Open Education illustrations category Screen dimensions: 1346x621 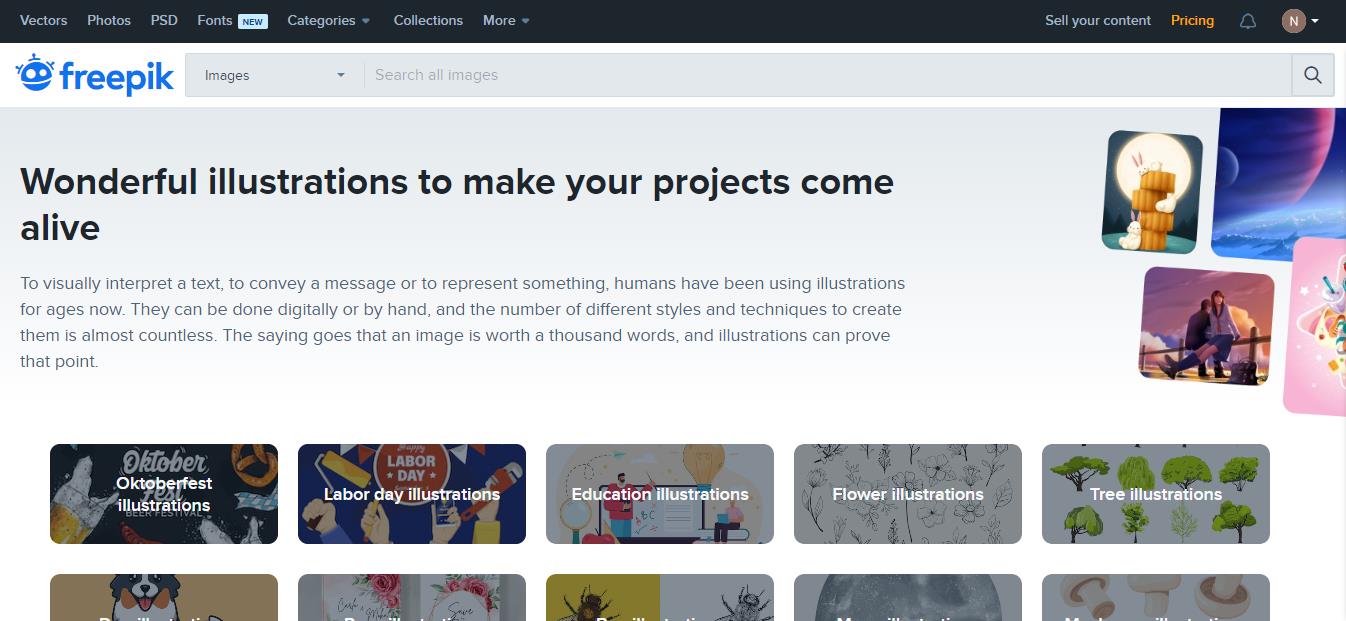[660, 494]
